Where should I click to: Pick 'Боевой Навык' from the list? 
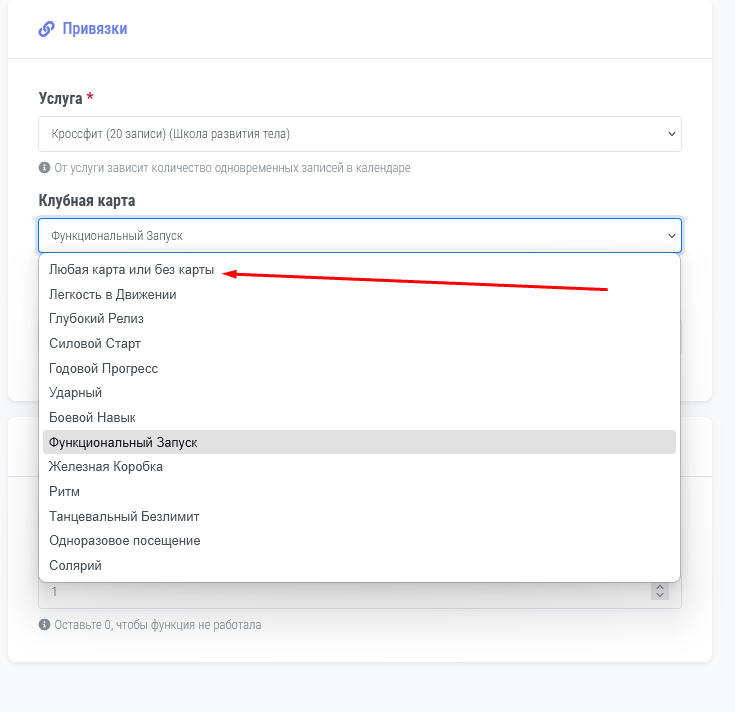coord(92,417)
